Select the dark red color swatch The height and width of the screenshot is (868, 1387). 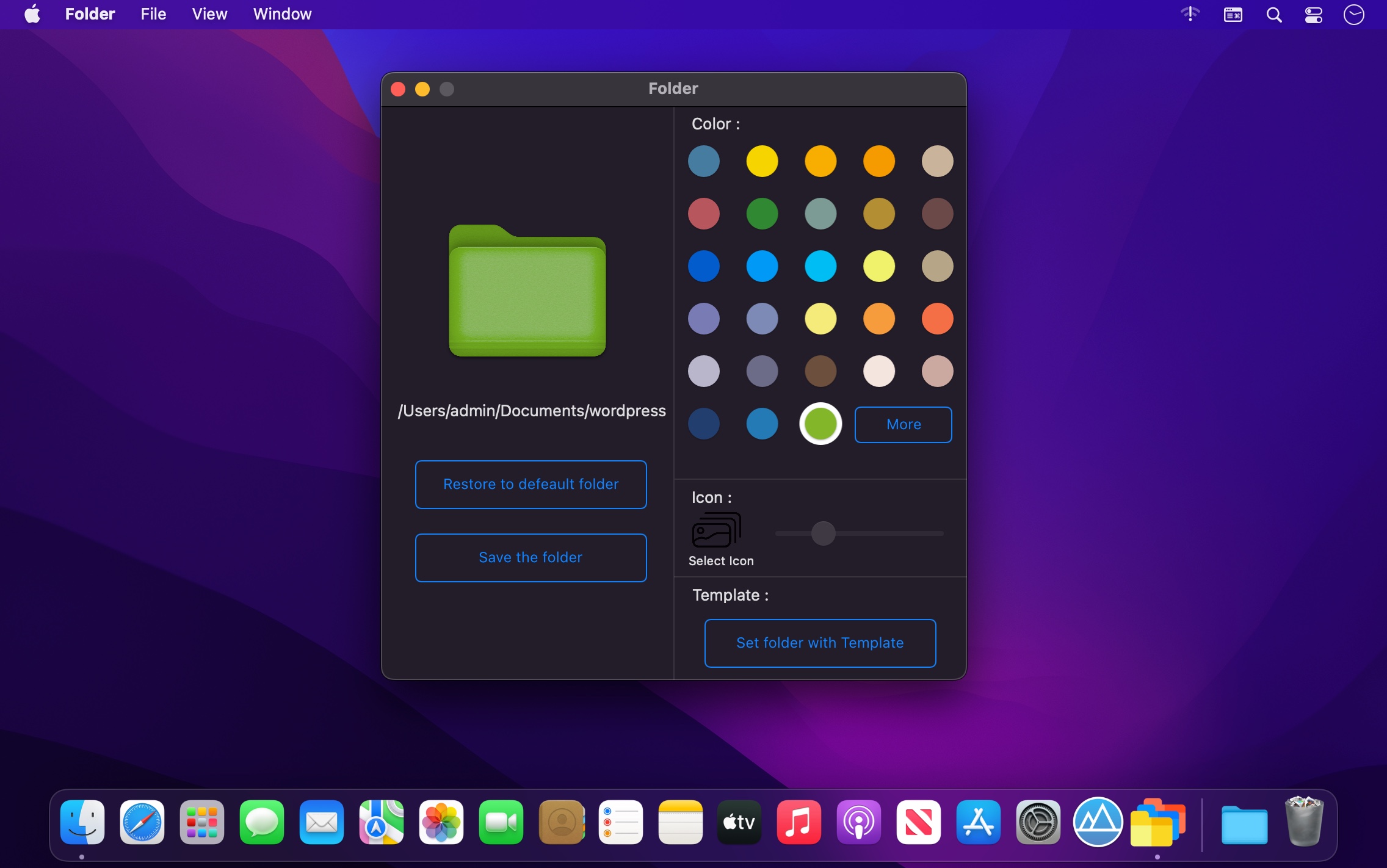(703, 214)
